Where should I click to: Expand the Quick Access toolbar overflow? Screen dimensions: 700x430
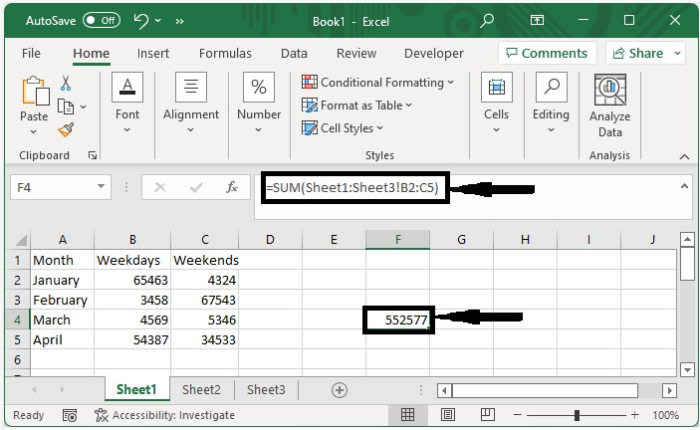179,21
